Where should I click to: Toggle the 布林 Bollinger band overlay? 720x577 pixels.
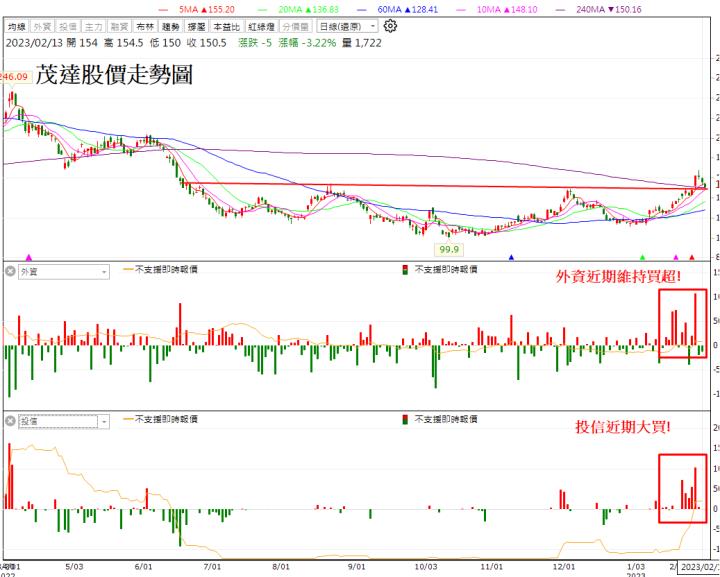pyautogui.click(x=145, y=27)
